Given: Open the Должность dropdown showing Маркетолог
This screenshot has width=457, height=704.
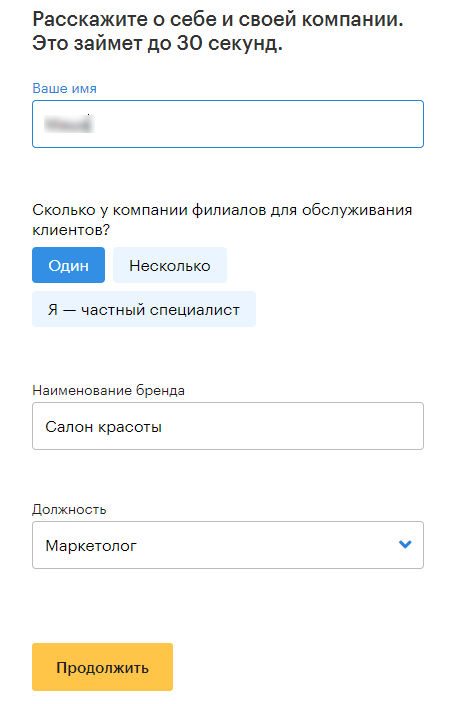Looking at the screenshot, I should (228, 545).
